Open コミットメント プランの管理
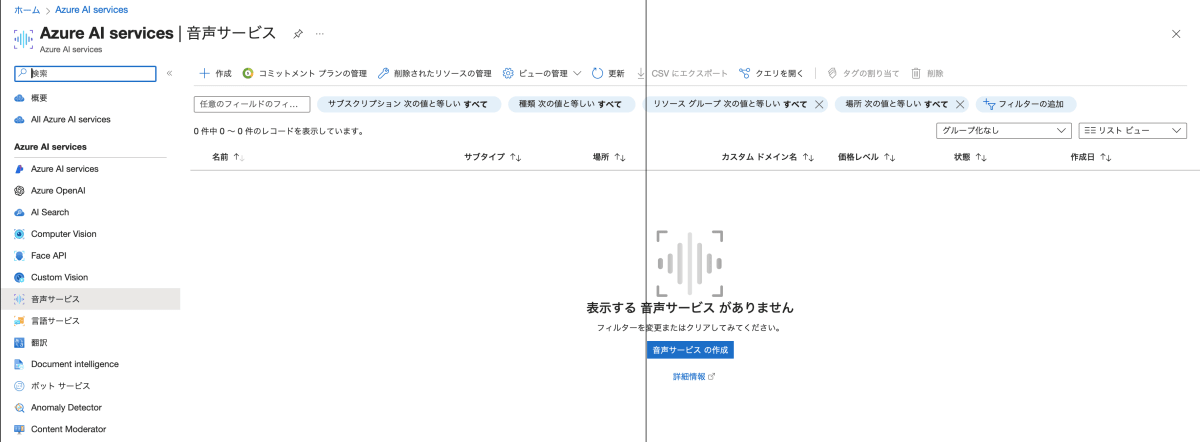The width and height of the screenshot is (1200, 442). coord(305,73)
